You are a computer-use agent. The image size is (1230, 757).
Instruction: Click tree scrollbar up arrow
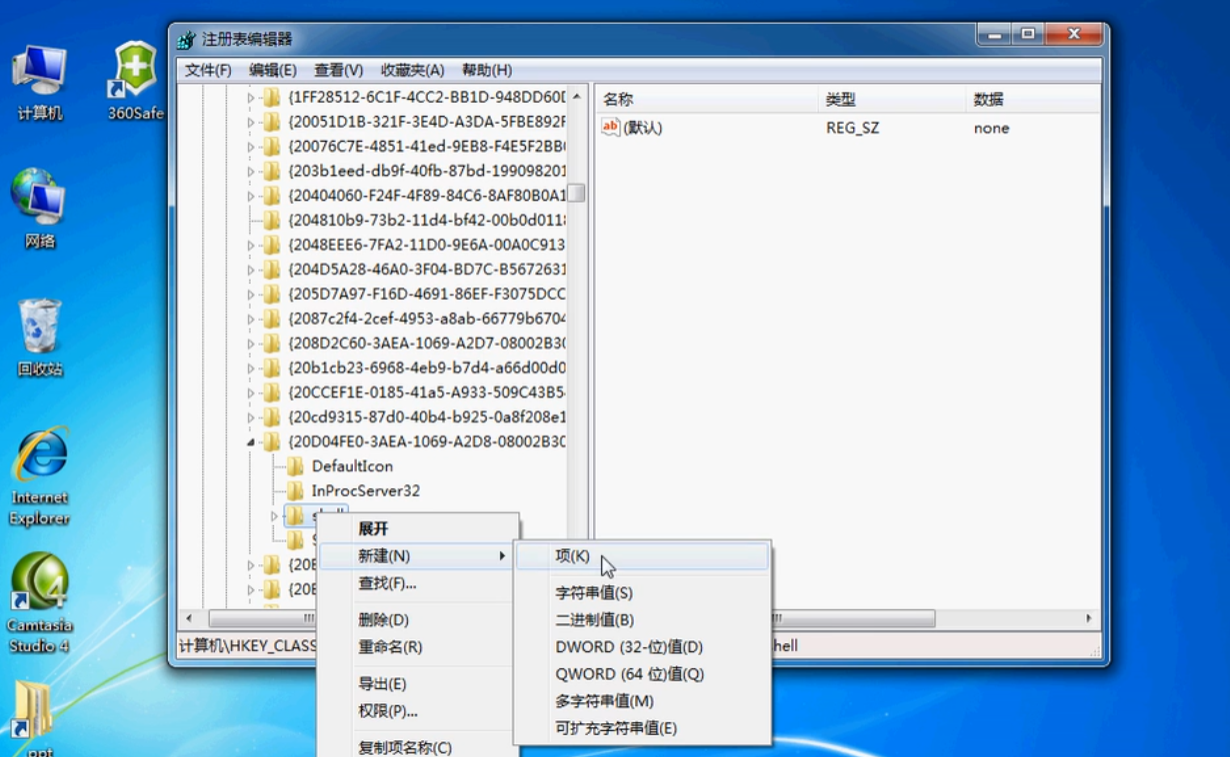pos(576,97)
